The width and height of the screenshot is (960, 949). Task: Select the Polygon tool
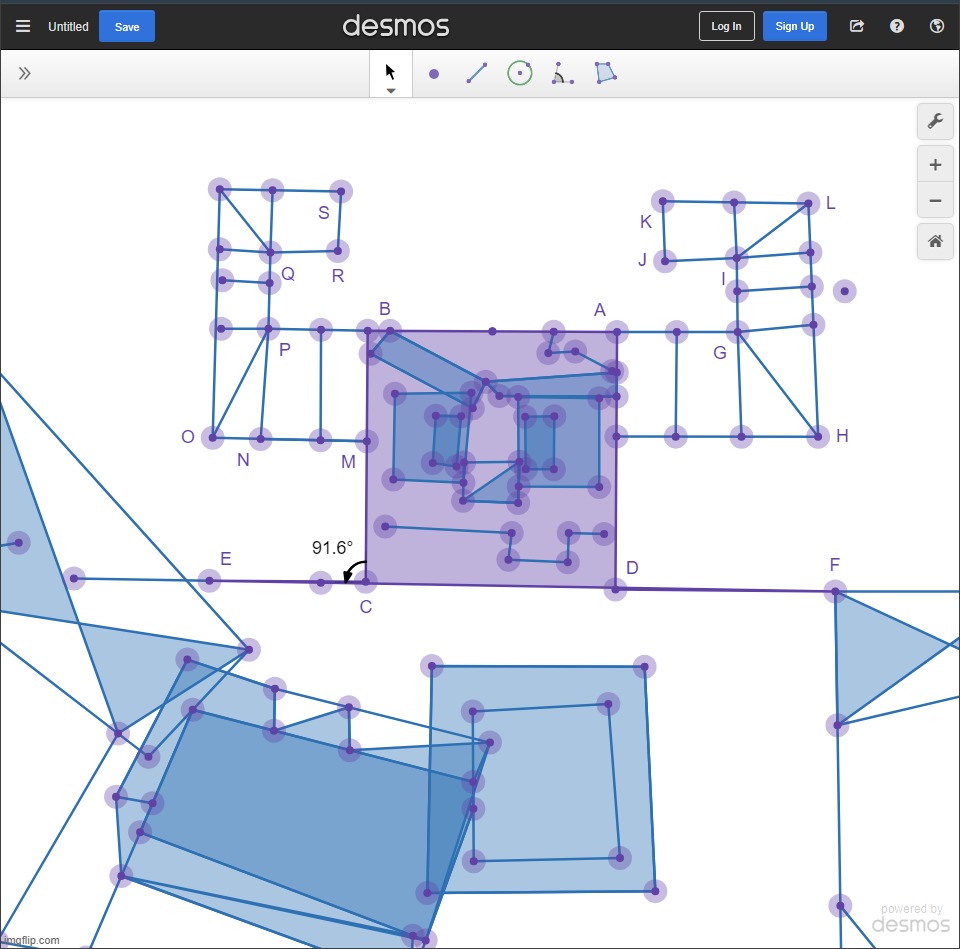tap(606, 73)
